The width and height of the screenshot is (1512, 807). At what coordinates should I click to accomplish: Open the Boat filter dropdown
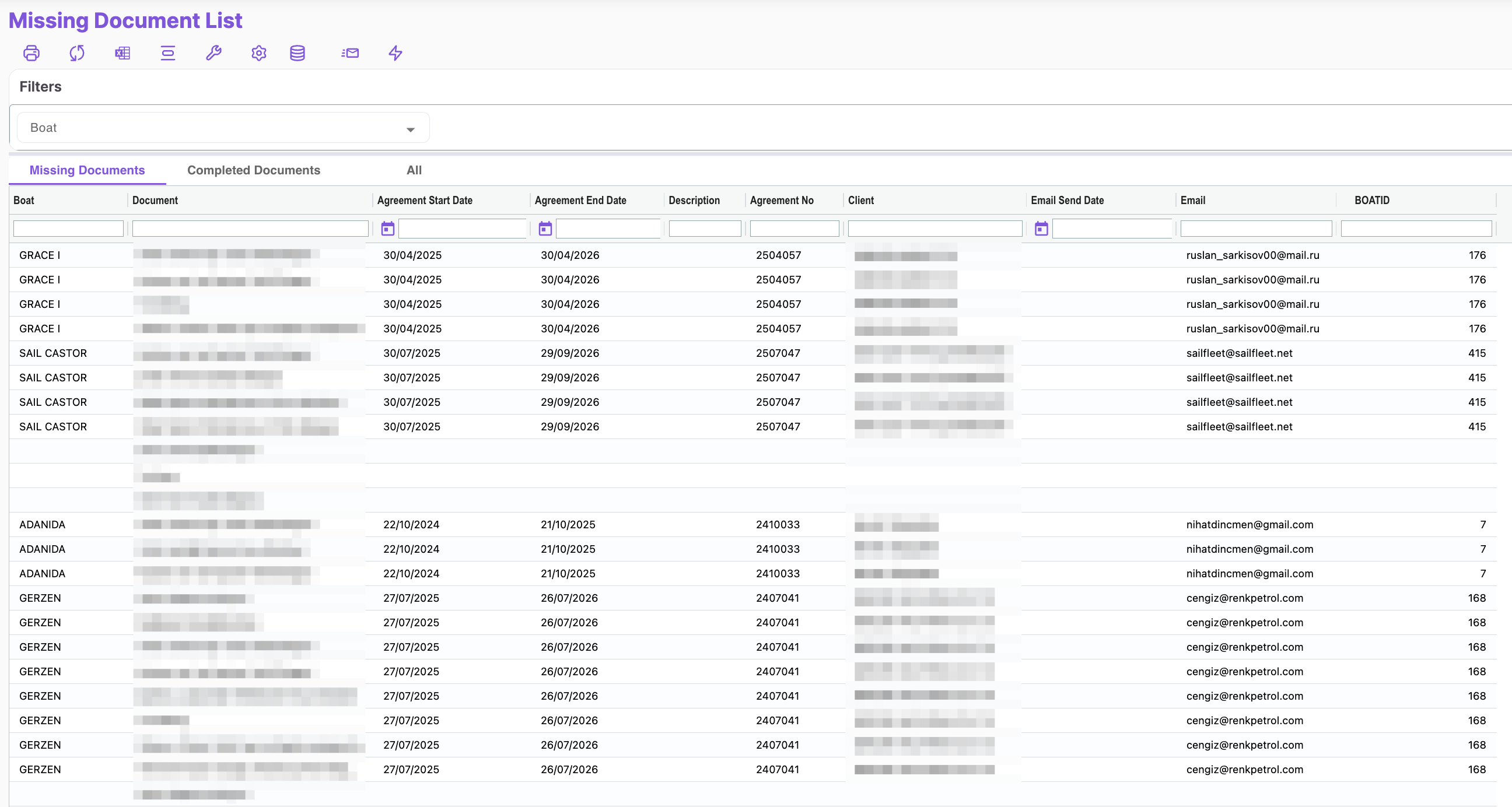[x=223, y=128]
